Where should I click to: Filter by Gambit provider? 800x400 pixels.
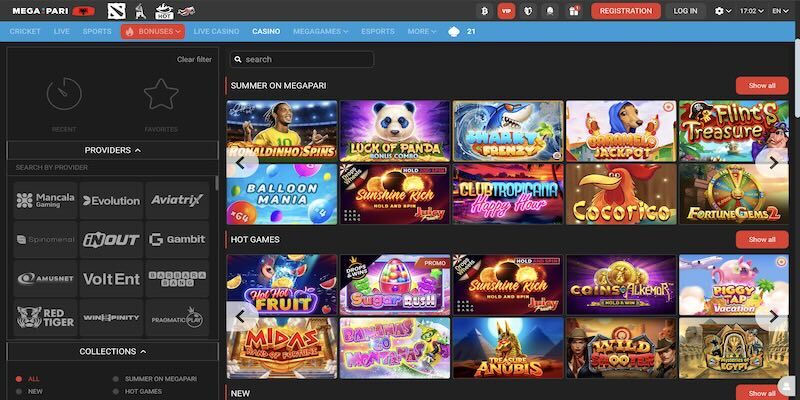177,239
